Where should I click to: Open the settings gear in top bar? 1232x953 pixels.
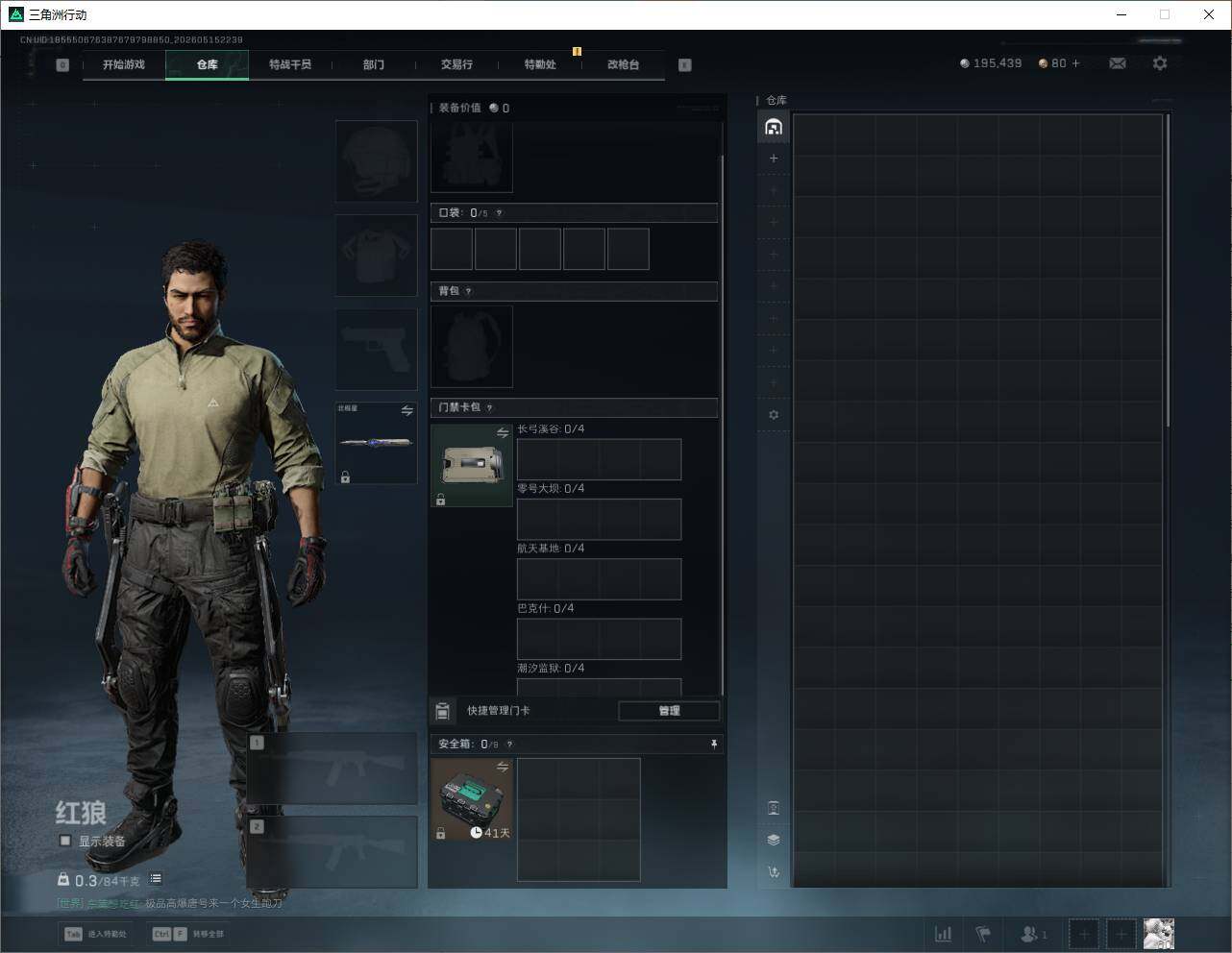[1160, 63]
